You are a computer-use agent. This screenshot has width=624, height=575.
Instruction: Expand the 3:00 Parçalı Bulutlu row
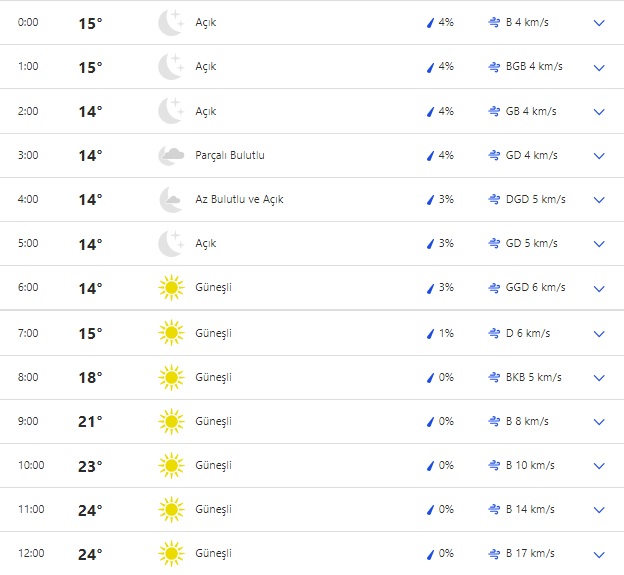pyautogui.click(x=599, y=156)
